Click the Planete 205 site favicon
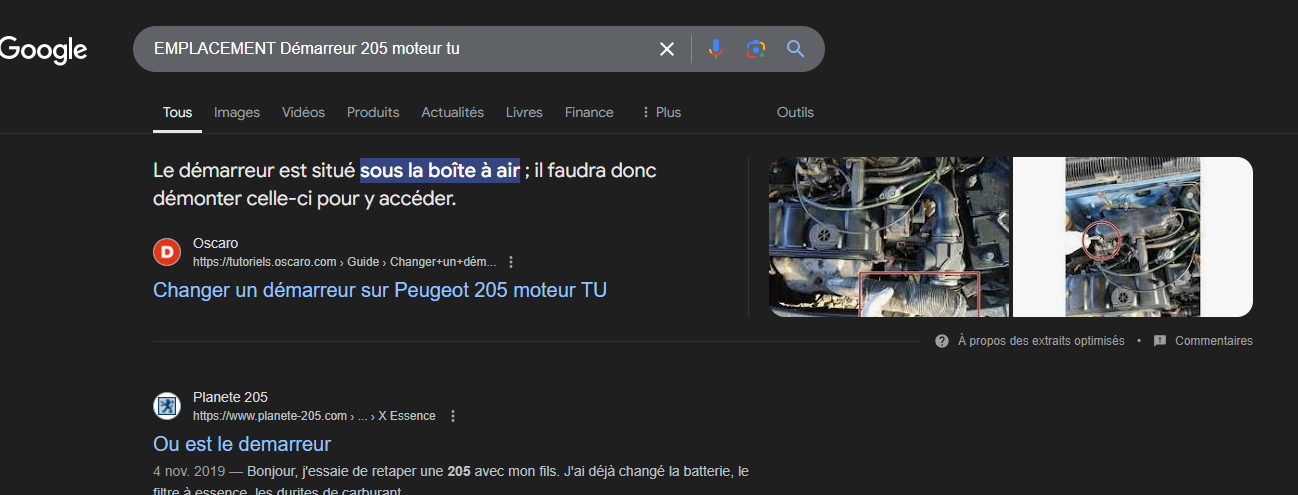The width and height of the screenshot is (1298, 495). (167, 406)
